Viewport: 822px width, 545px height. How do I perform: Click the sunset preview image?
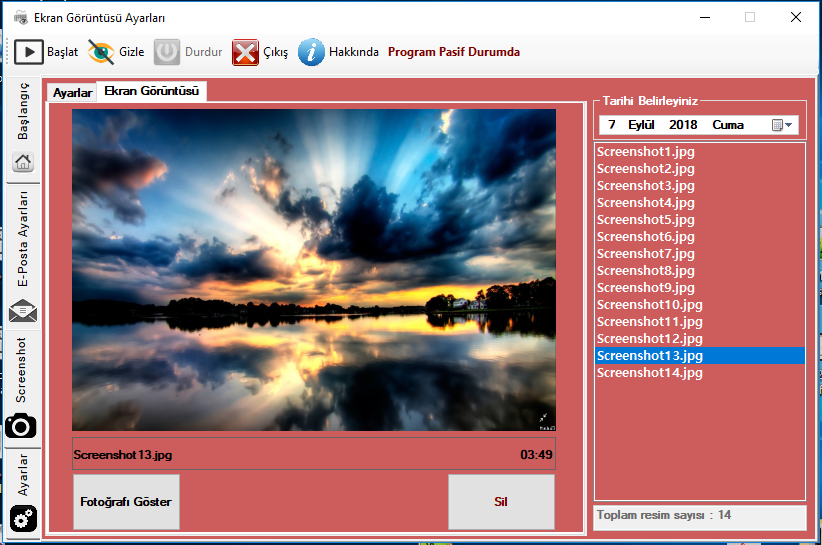[314, 270]
